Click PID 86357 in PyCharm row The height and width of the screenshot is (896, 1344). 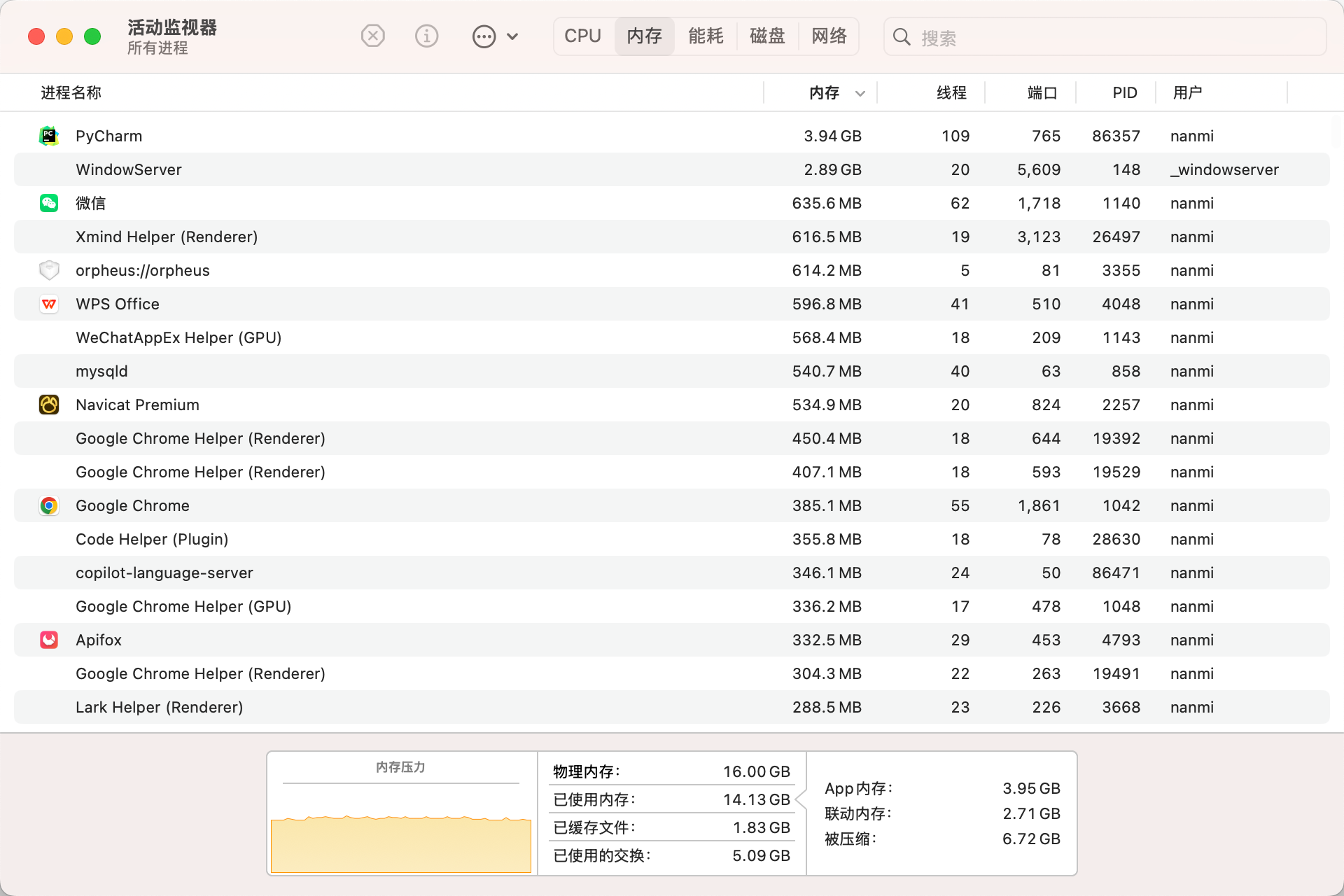pyautogui.click(x=1116, y=136)
